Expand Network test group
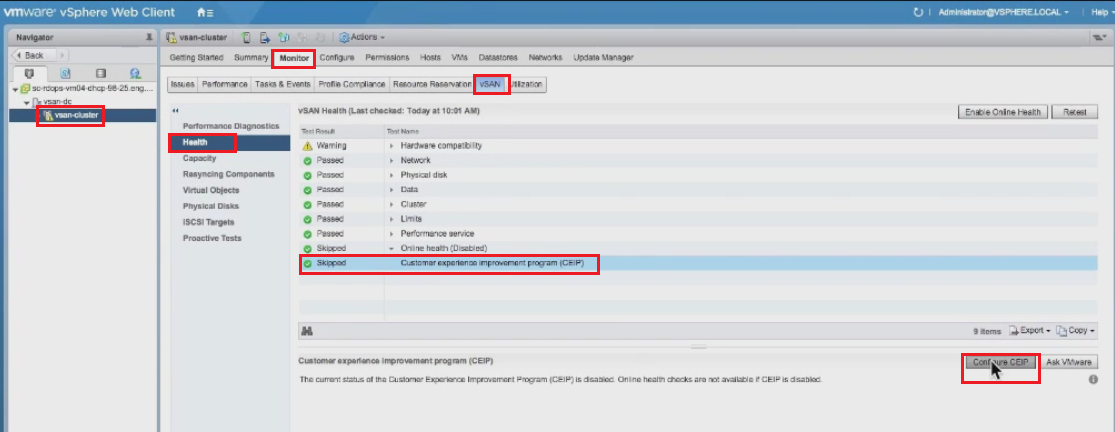 [391, 161]
